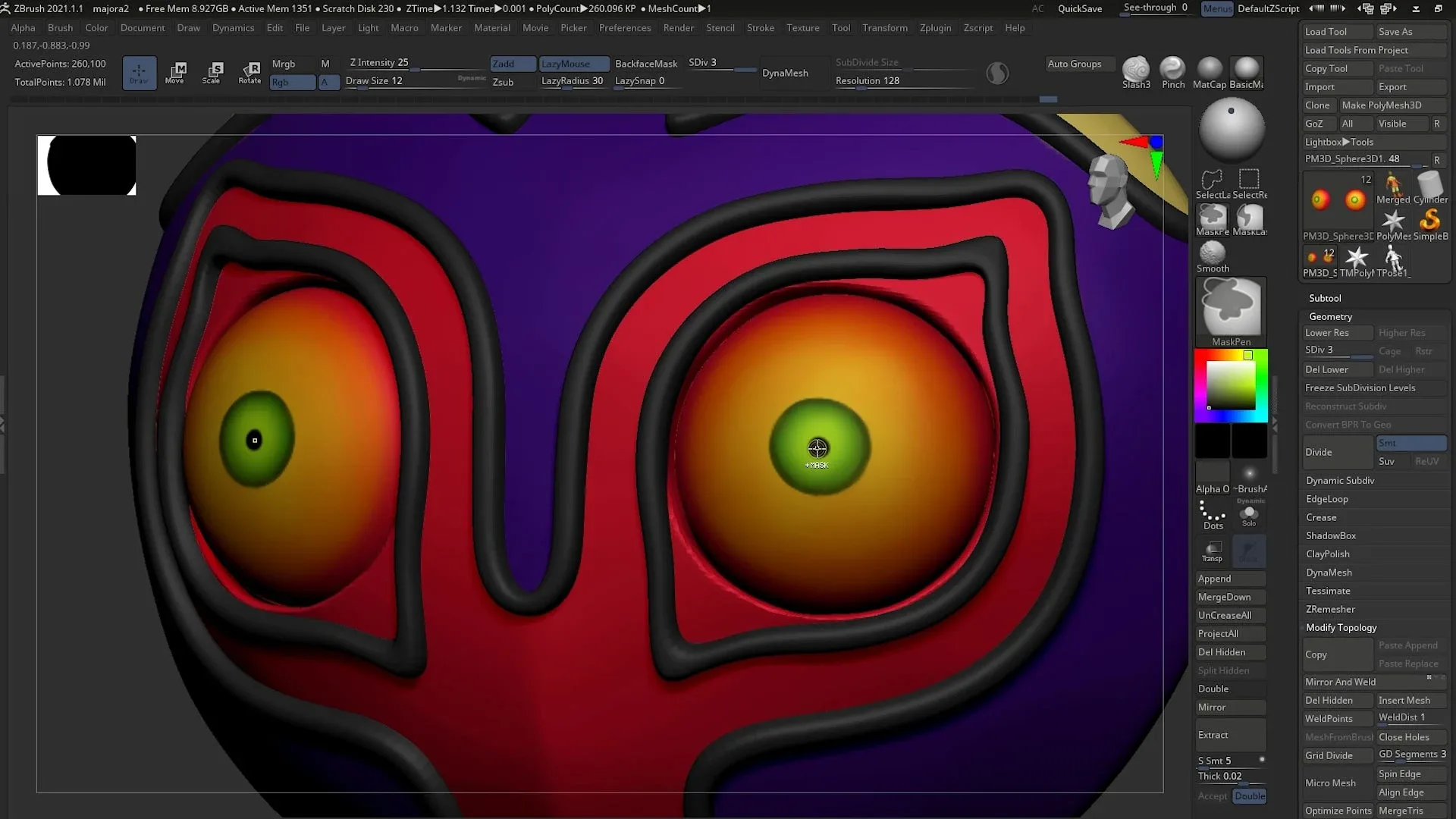The width and height of the screenshot is (1456, 819).
Task: Click QuickSave in the title bar
Action: pyautogui.click(x=1080, y=8)
